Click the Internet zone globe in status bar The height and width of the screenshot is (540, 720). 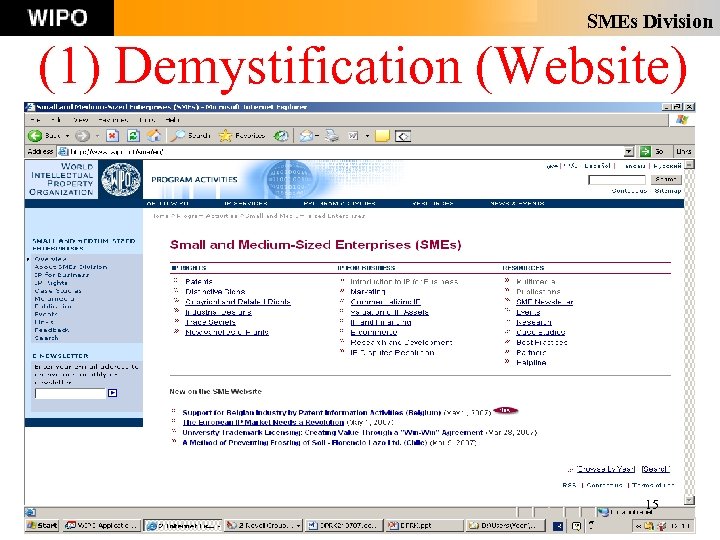click(x=603, y=512)
